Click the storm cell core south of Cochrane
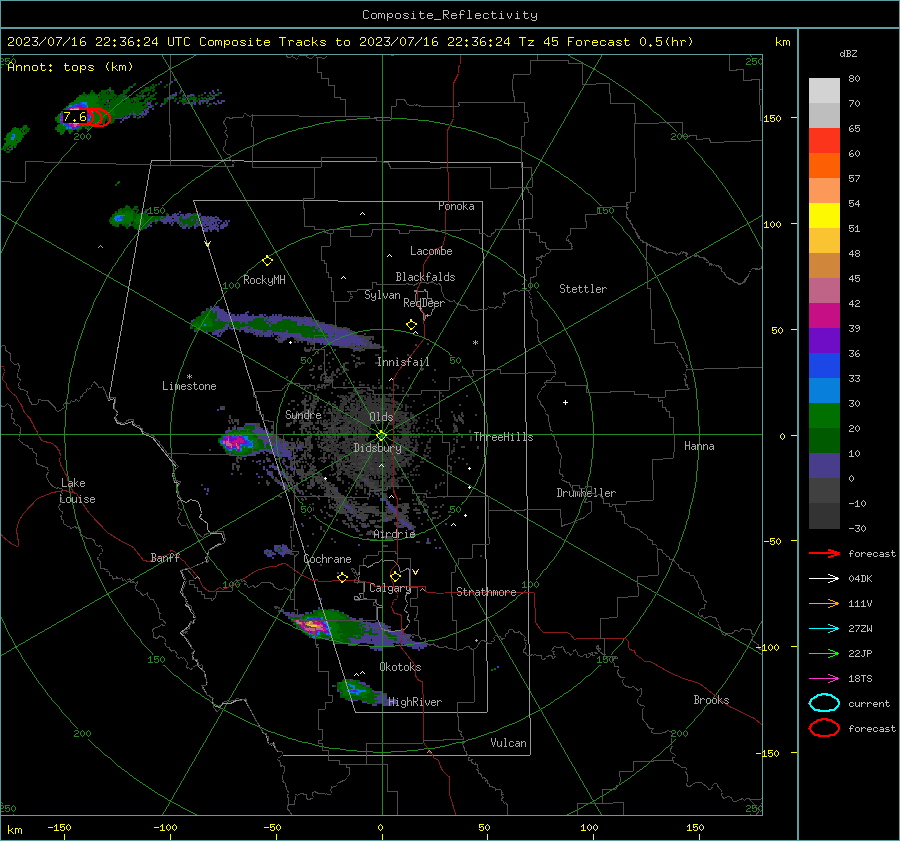 pyautogui.click(x=312, y=625)
